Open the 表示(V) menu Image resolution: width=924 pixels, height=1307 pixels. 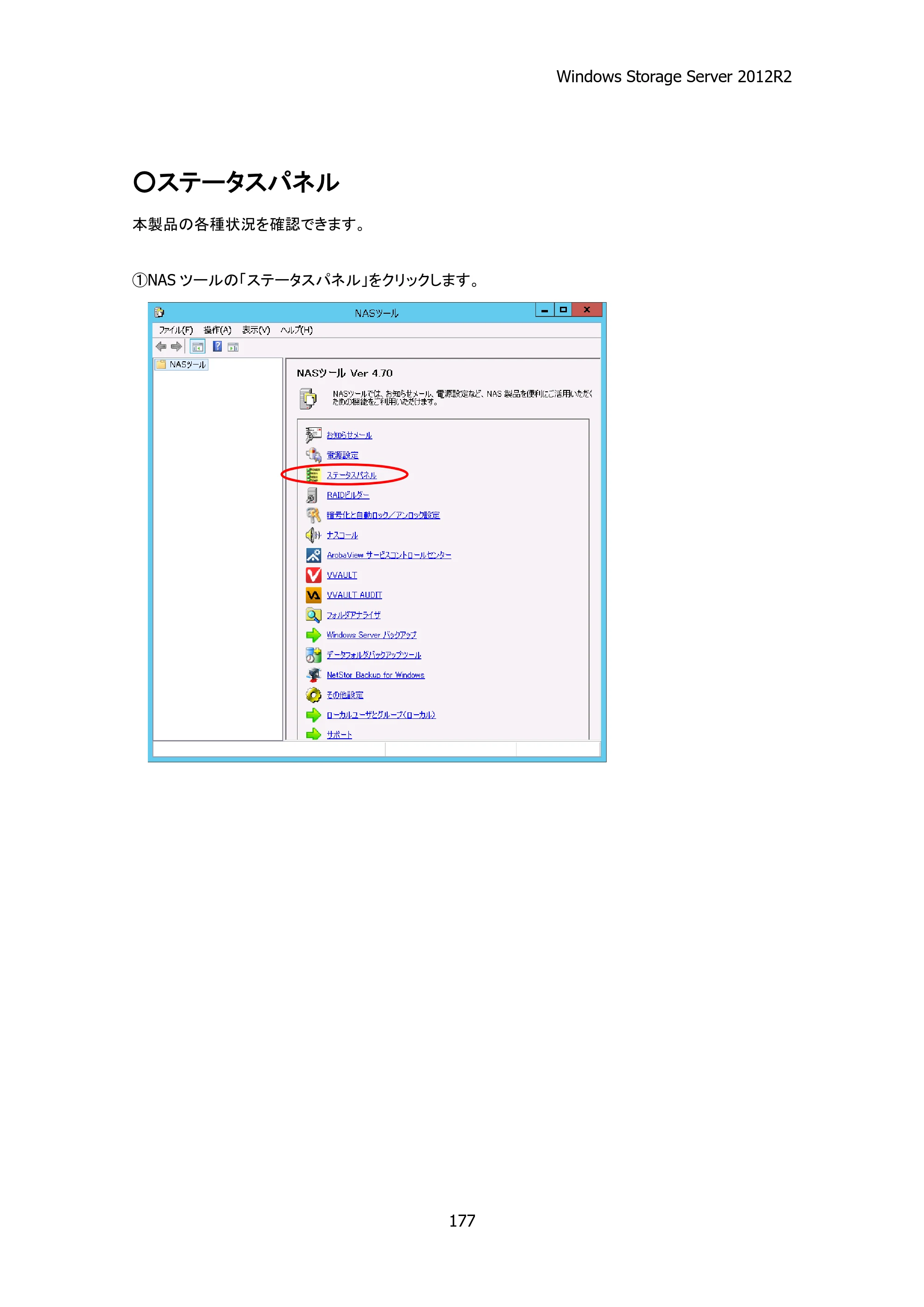click(255, 330)
